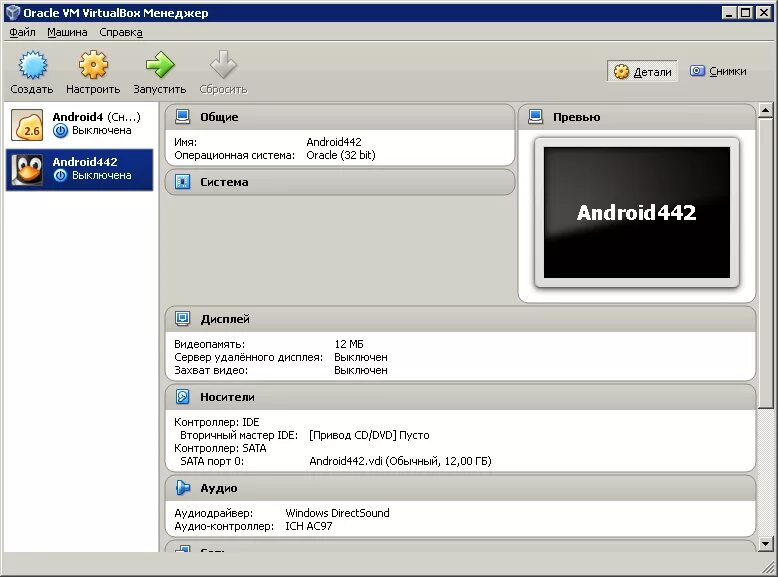778x577 pixels.
Task: Click the Превью section monitor icon
Action: pyautogui.click(x=535, y=117)
